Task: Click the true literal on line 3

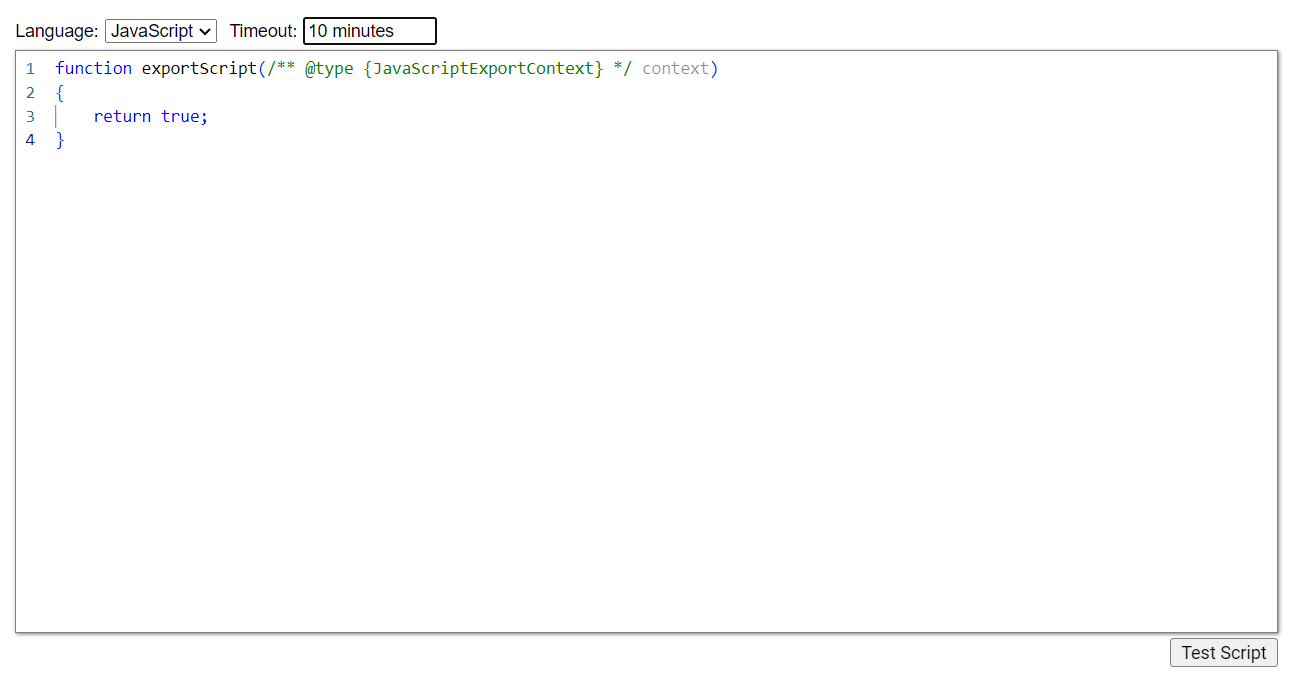Action: (180, 117)
